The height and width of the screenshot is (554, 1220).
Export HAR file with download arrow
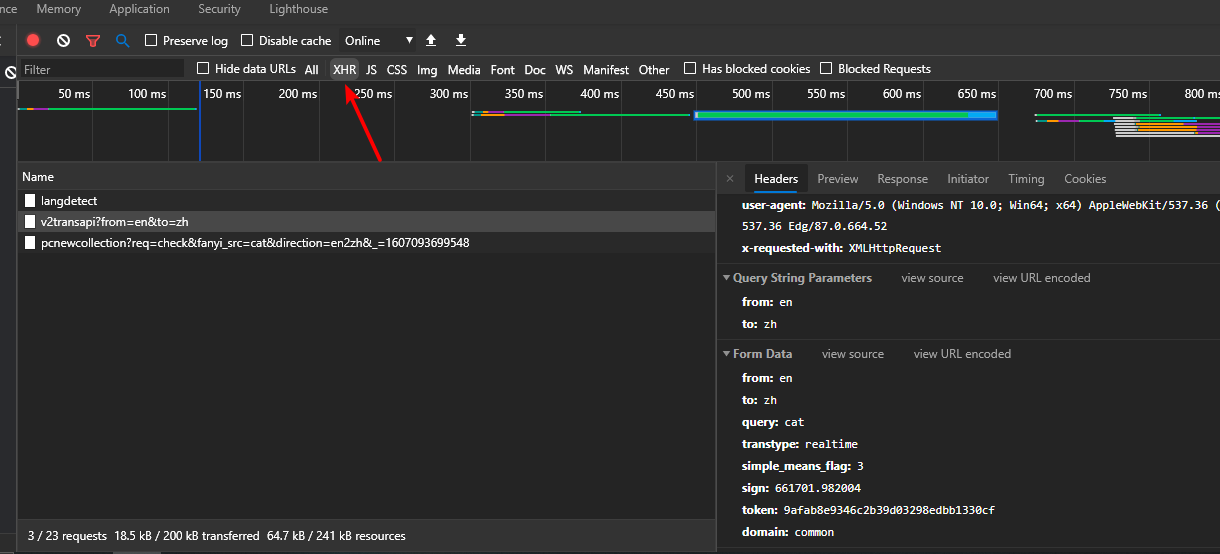click(x=461, y=40)
